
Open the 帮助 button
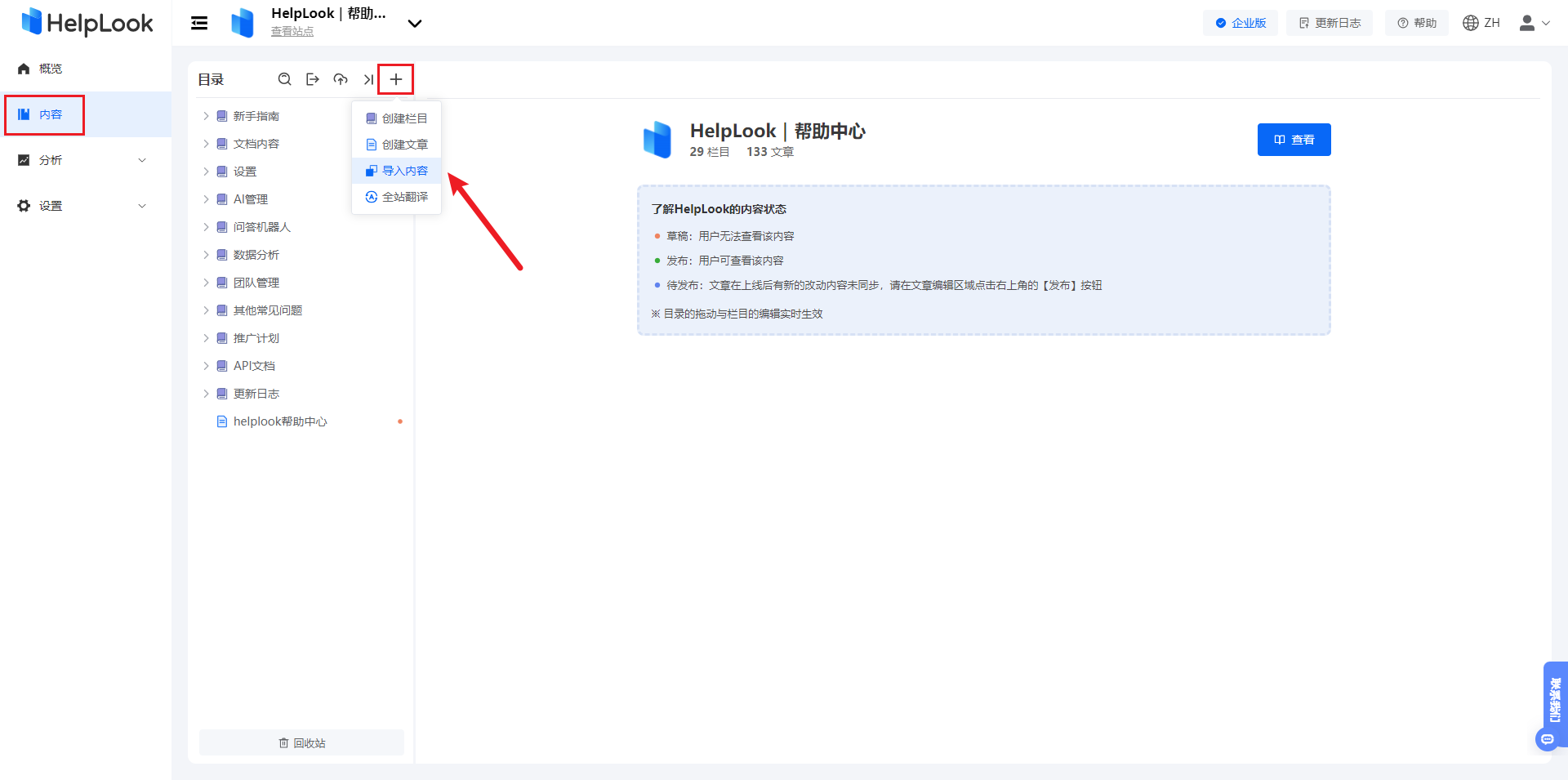tap(1417, 23)
